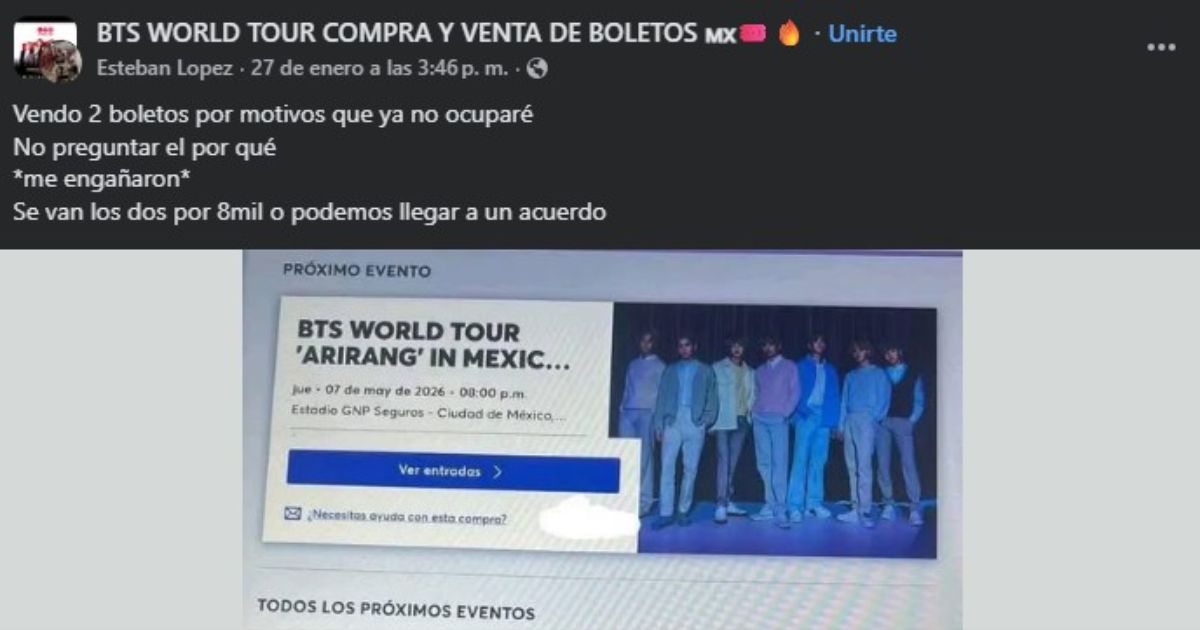Image resolution: width=1200 pixels, height=630 pixels.
Task: Click the pink ticket emoji in title
Action: tap(753, 34)
